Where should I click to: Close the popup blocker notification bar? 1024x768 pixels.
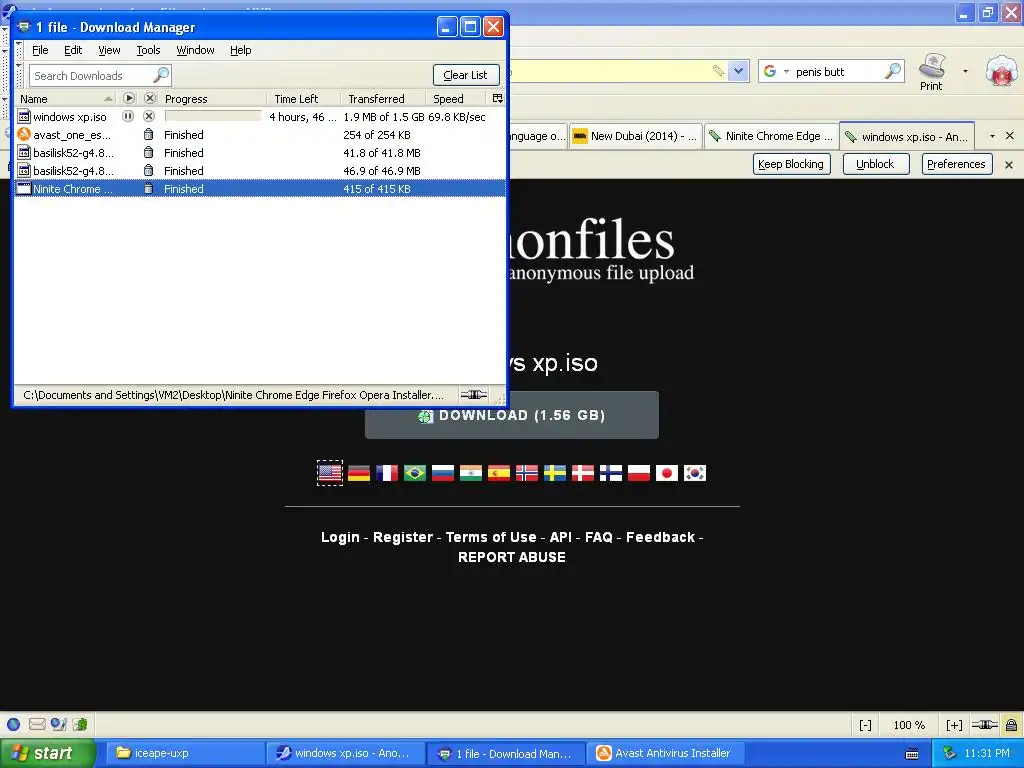[x=1009, y=165]
